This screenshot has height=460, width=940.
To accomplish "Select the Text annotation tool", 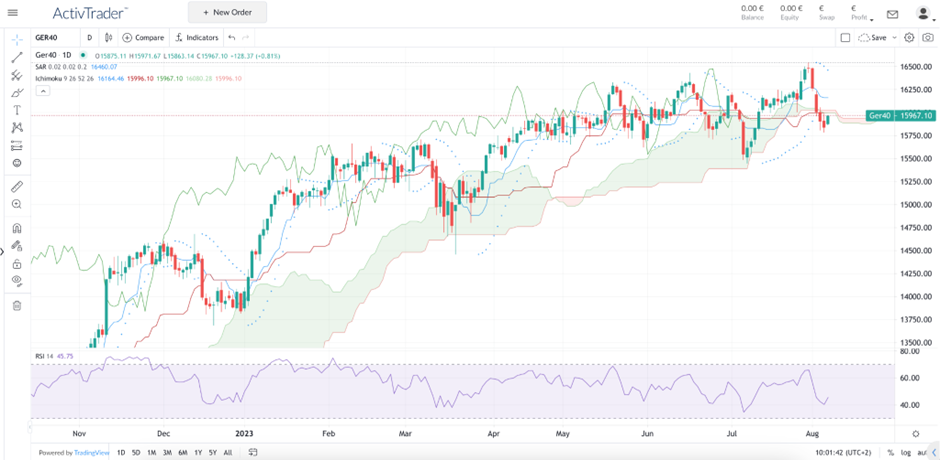I will pos(17,110).
